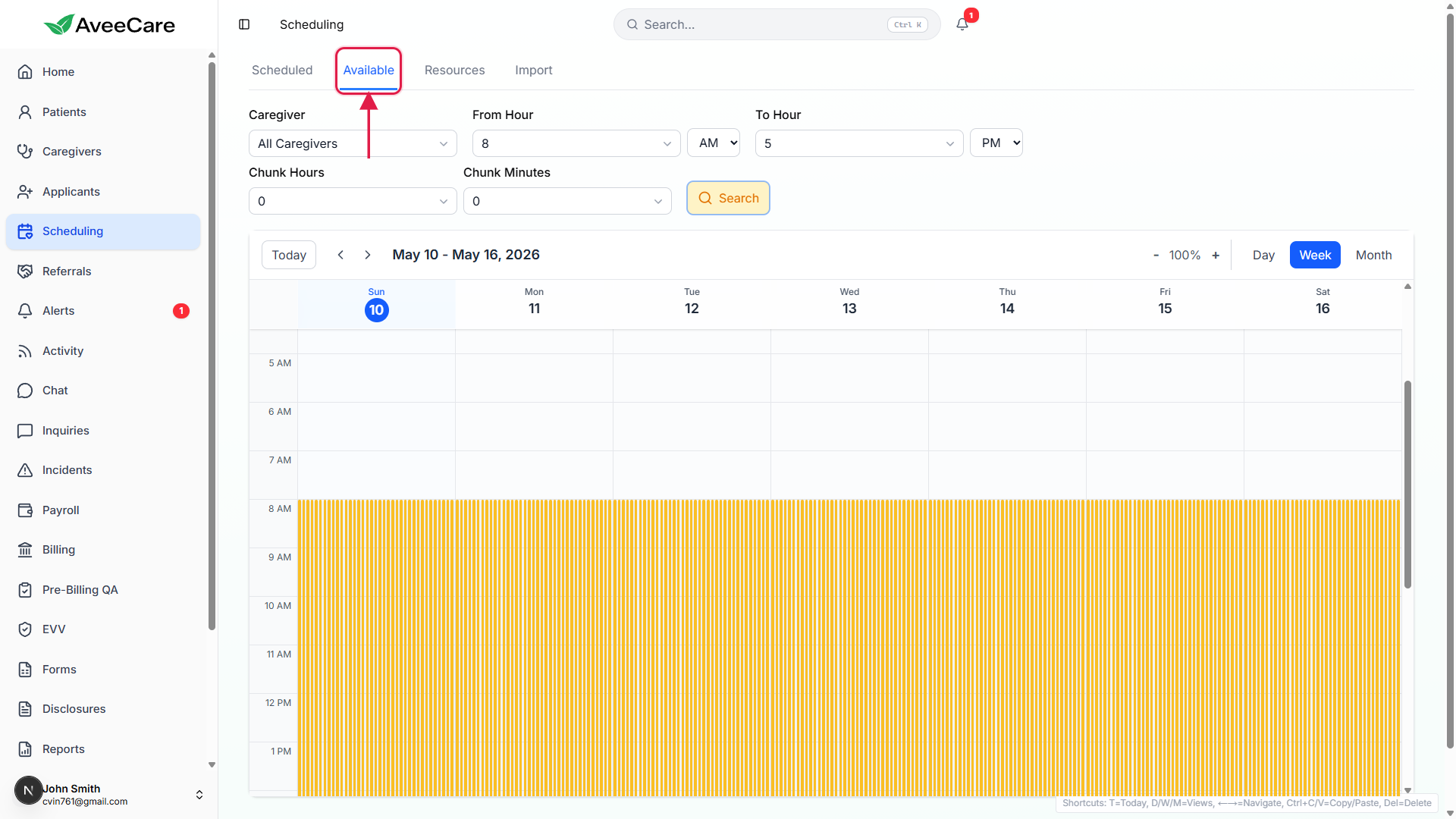Select the Available tab
The width and height of the screenshot is (1456, 819).
[x=369, y=70]
